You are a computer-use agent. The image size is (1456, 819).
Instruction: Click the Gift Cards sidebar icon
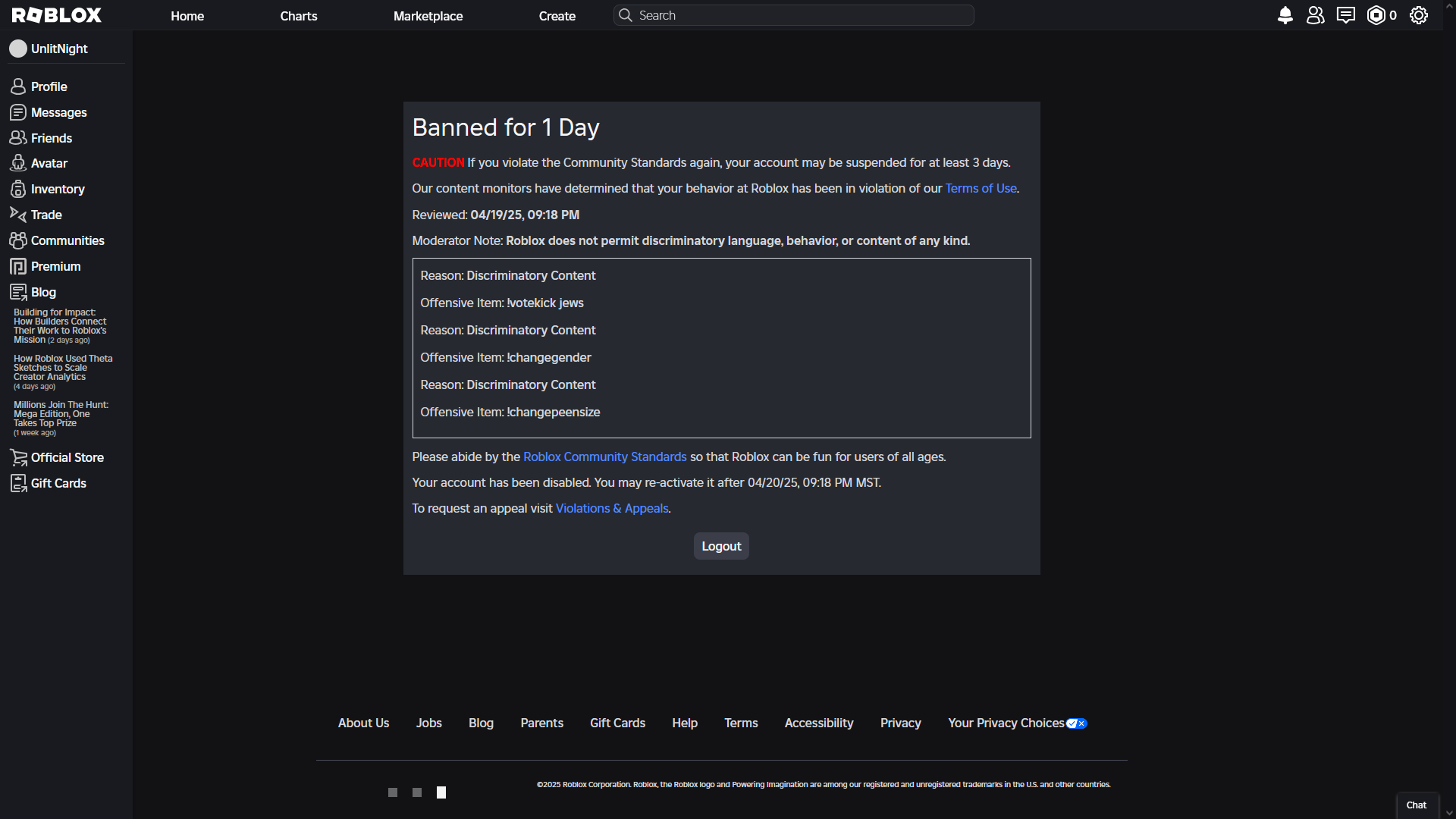[x=18, y=483]
